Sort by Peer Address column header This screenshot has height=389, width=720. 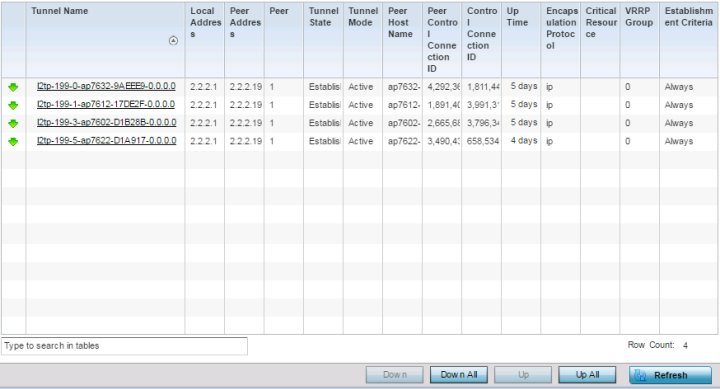[x=244, y=40]
